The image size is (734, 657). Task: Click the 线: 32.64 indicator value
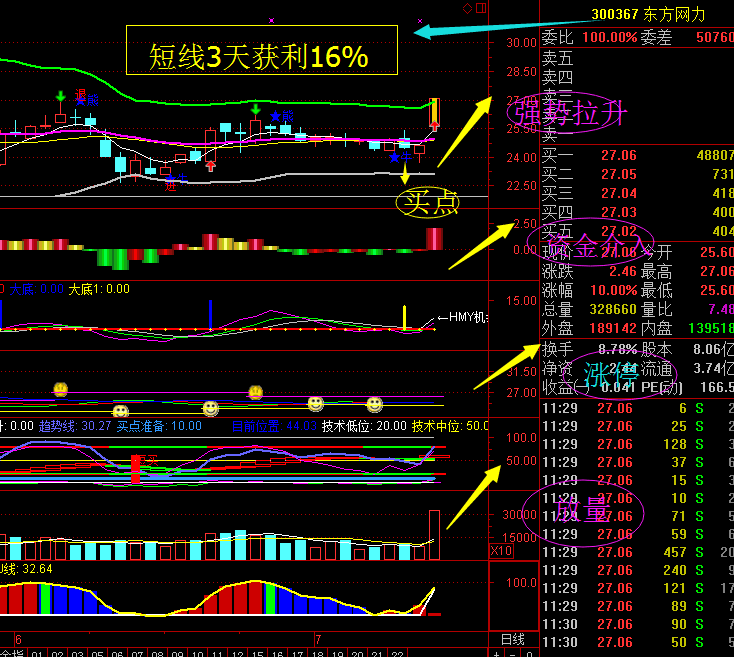click(26, 569)
